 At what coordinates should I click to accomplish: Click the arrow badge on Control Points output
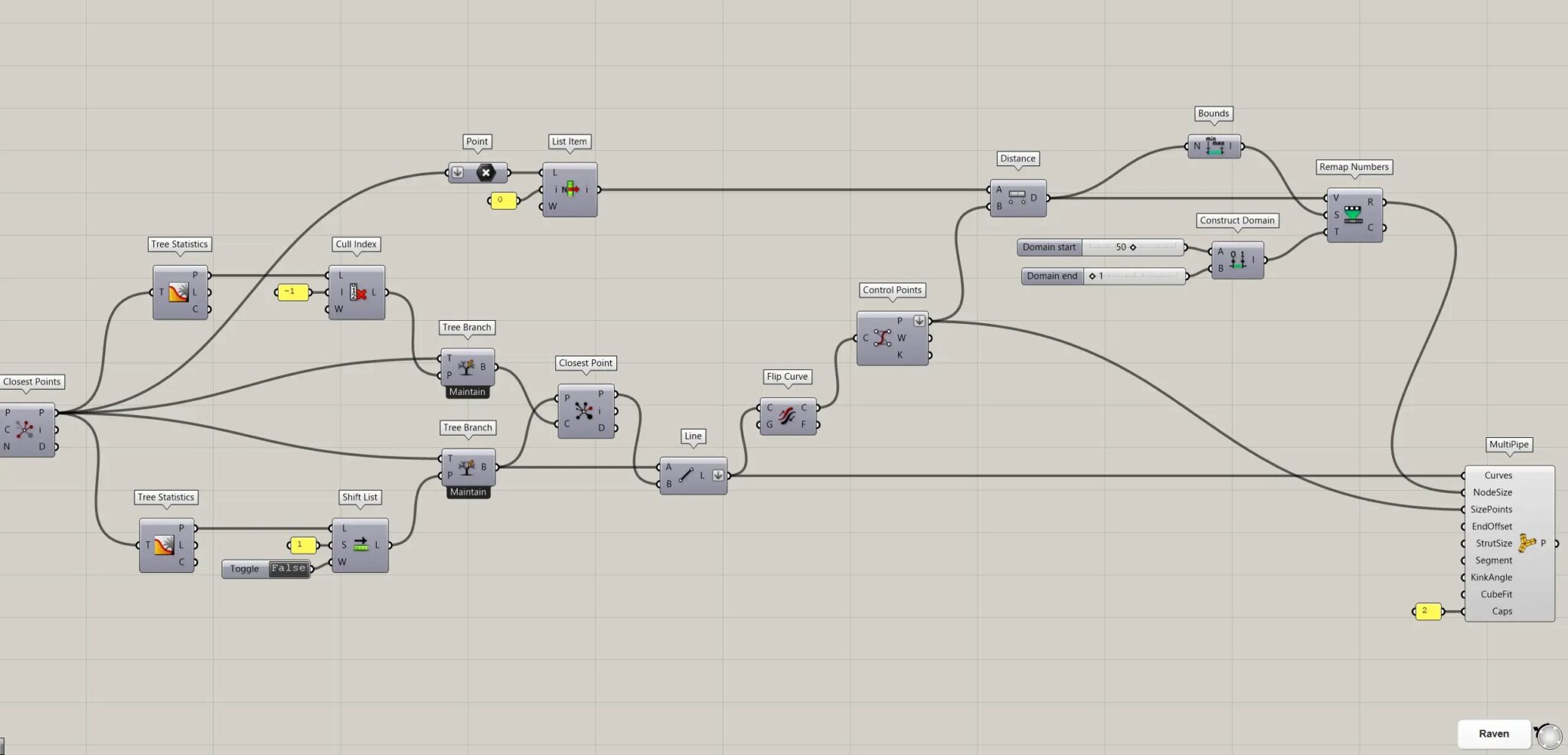(919, 321)
